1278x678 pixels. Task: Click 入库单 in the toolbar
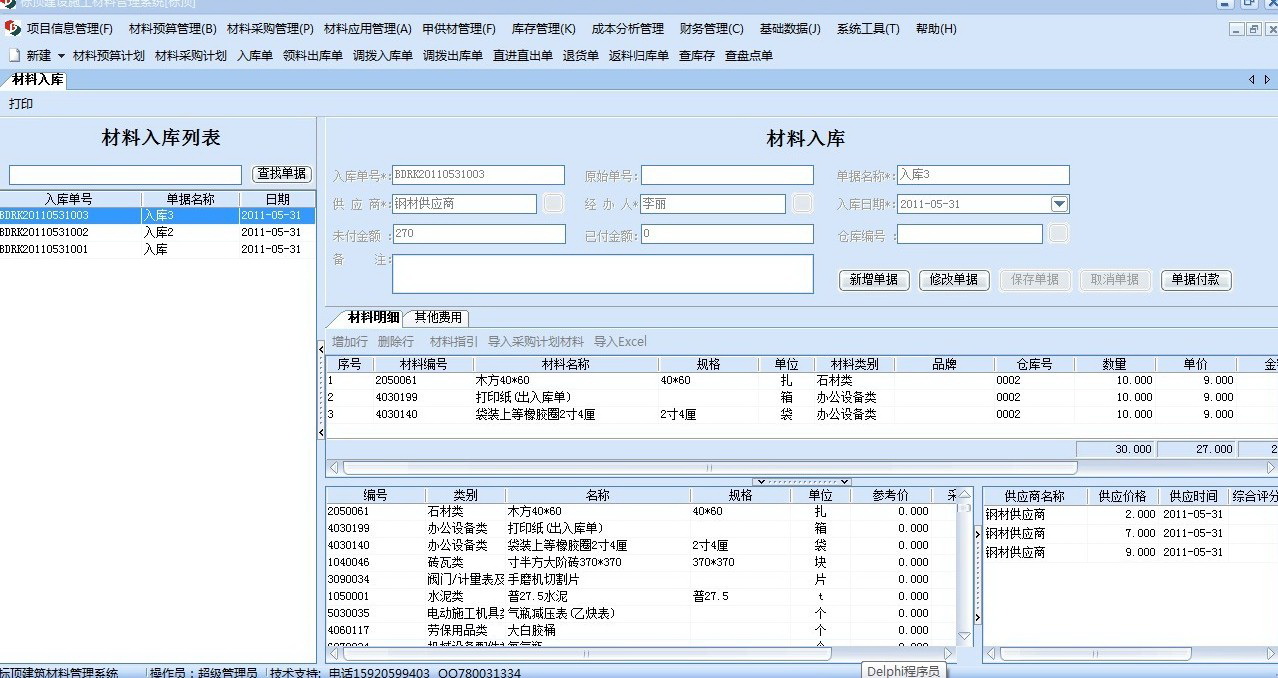[x=255, y=56]
